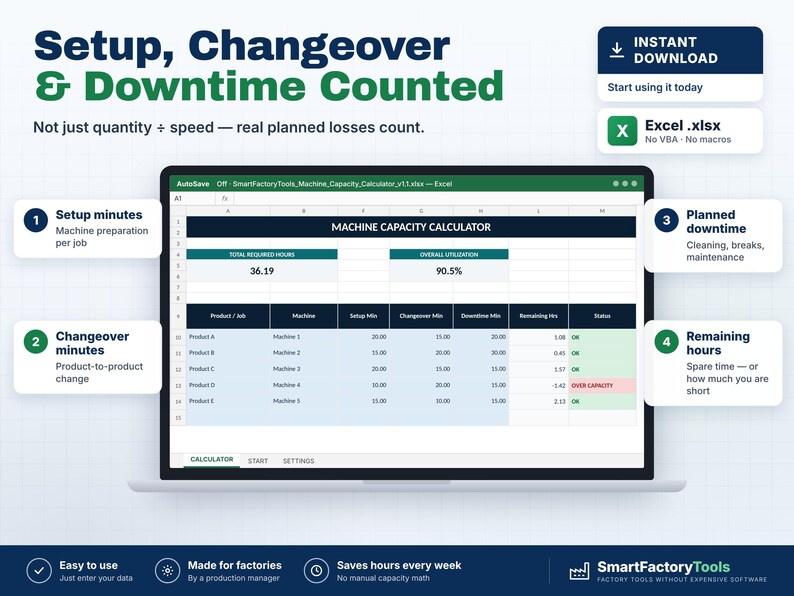Open the CALCULATOR sheet tab
Viewport: 794px width, 596px height.
tap(212, 460)
